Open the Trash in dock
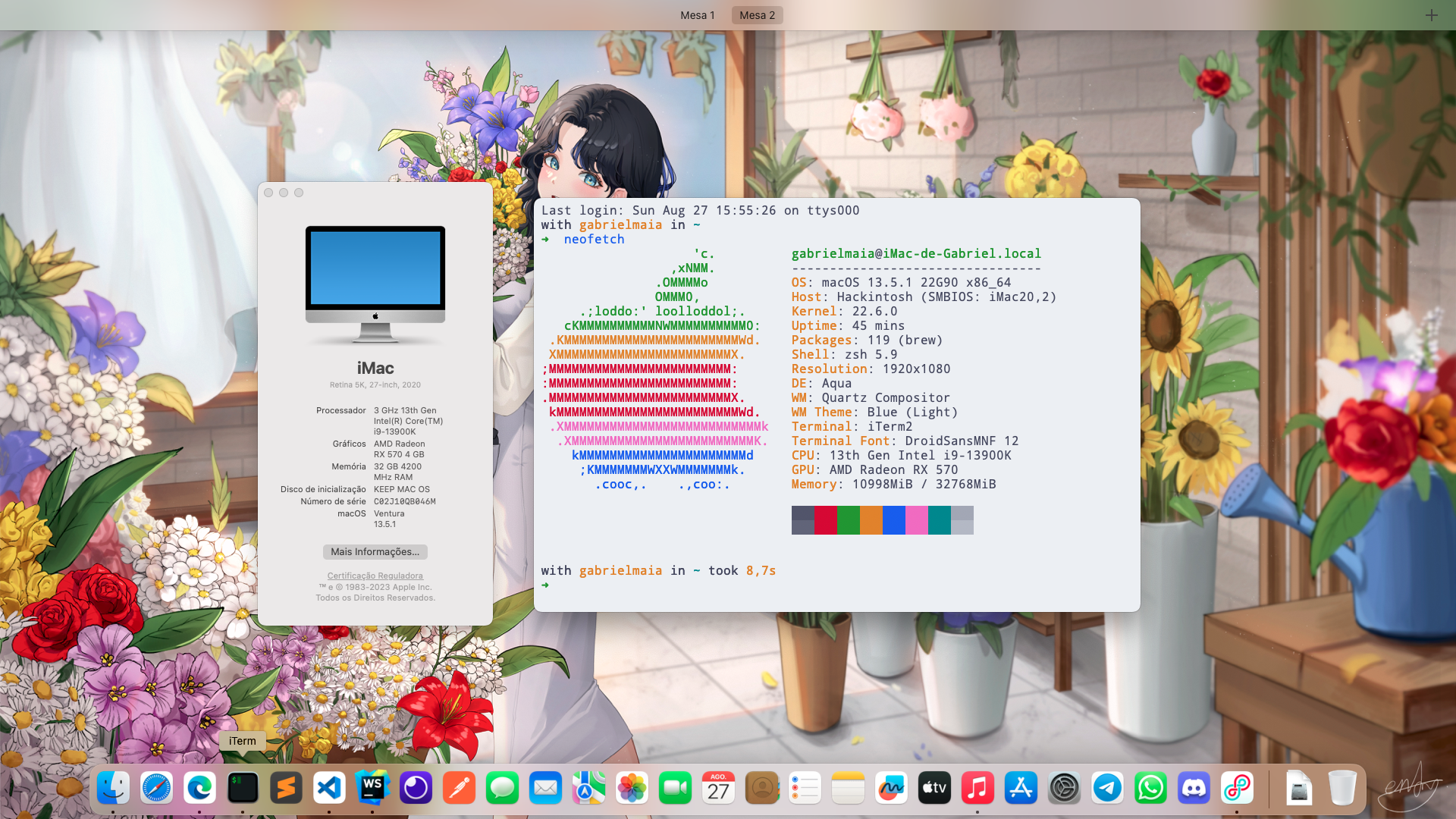The width and height of the screenshot is (1456, 819). pos(1341,789)
